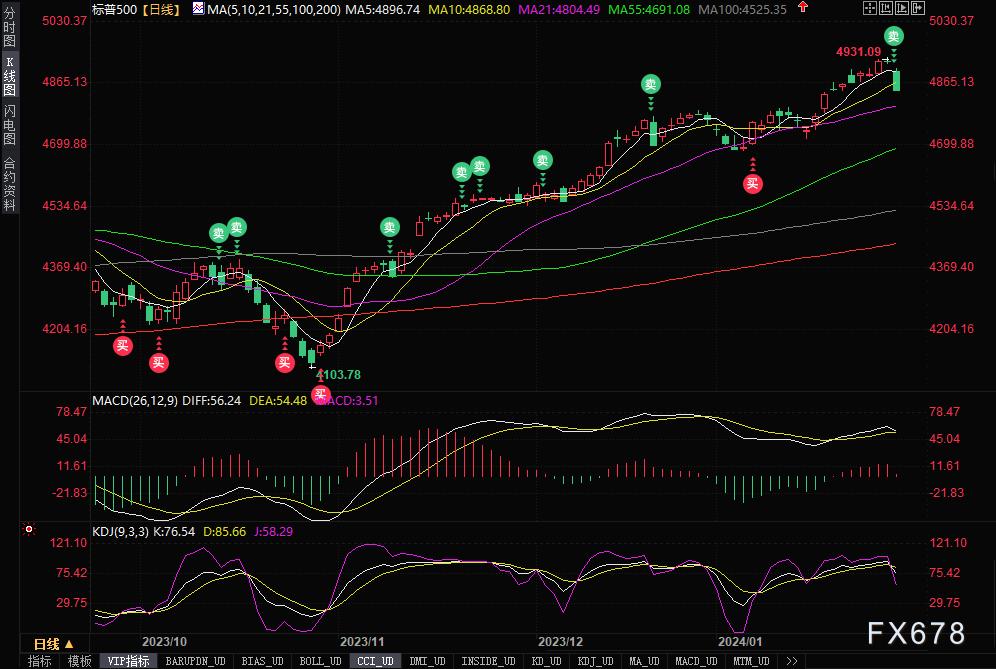
Task: Open the VIP指标 tab
Action: click(x=128, y=661)
